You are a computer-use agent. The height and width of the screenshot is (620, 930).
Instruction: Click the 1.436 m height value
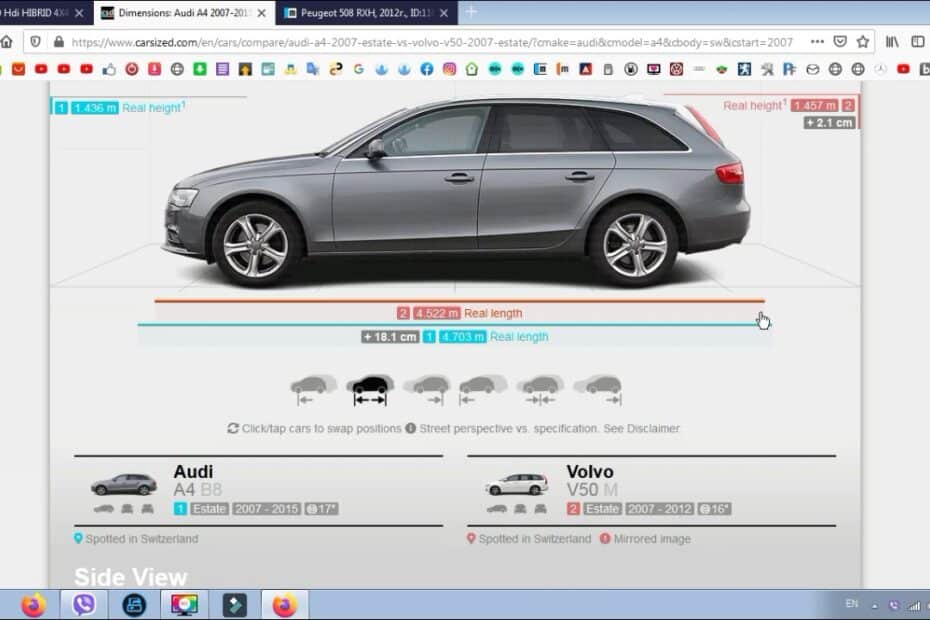click(x=95, y=108)
